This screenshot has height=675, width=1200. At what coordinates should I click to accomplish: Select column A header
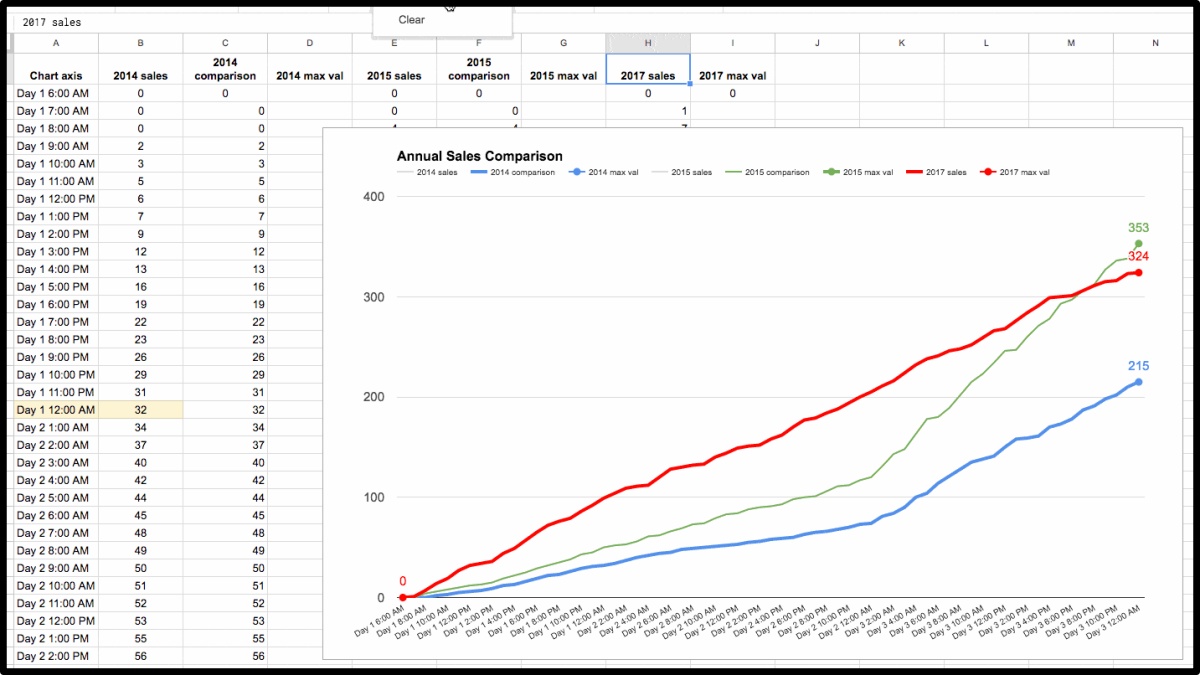pos(56,43)
